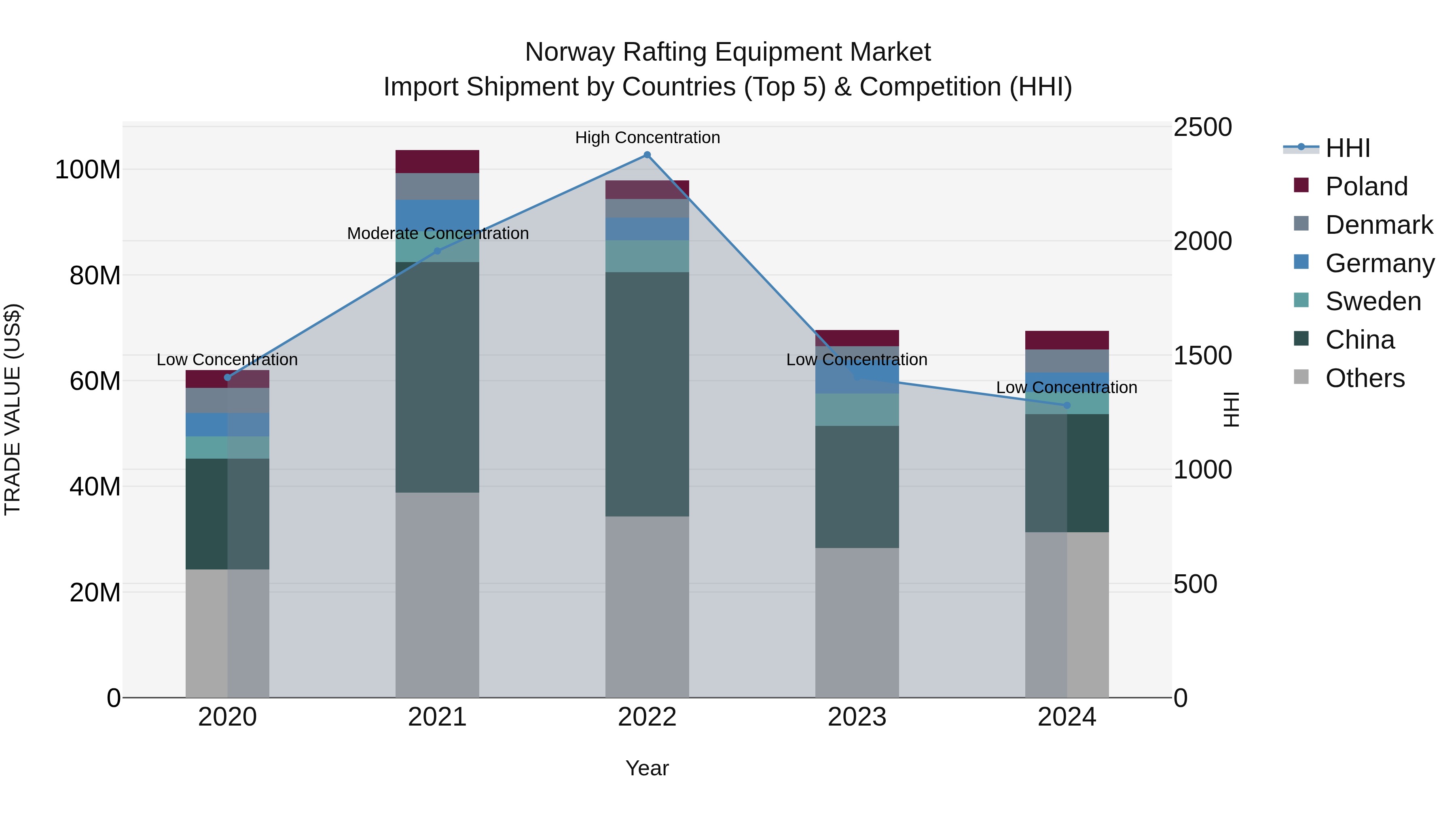The image size is (1456, 819).
Task: Click the 'High Concentration' annotation
Action: coord(648,138)
